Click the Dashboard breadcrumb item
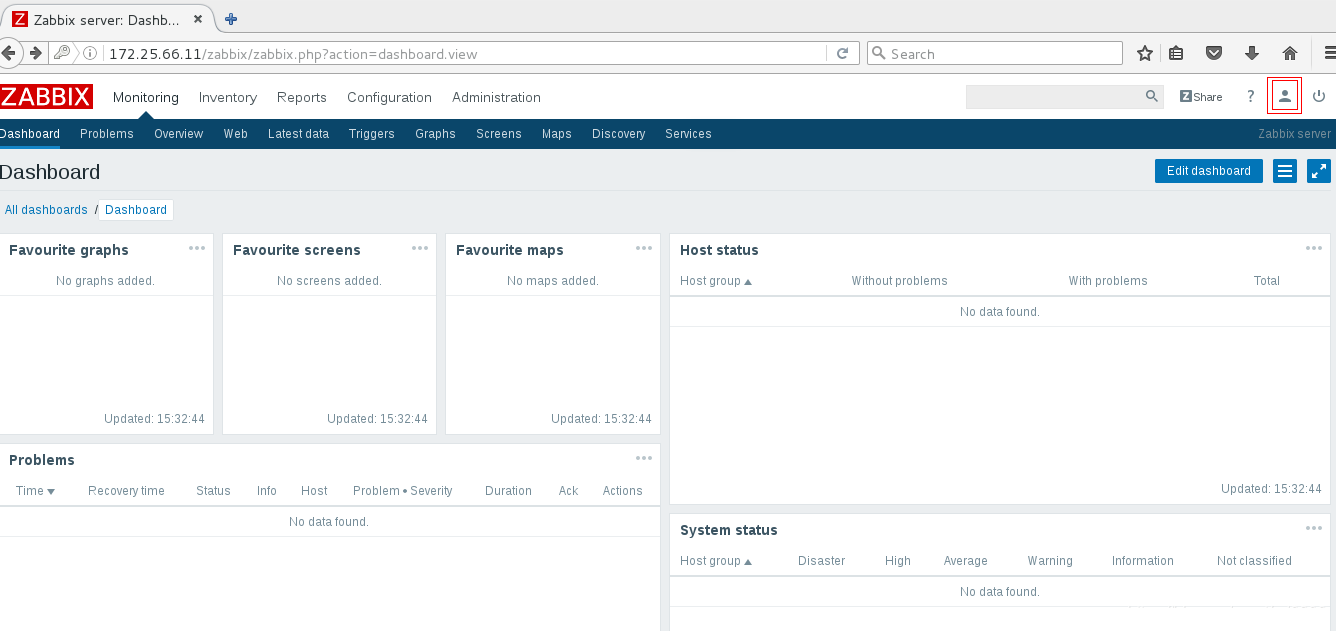Image resolution: width=1336 pixels, height=631 pixels. click(x=136, y=210)
